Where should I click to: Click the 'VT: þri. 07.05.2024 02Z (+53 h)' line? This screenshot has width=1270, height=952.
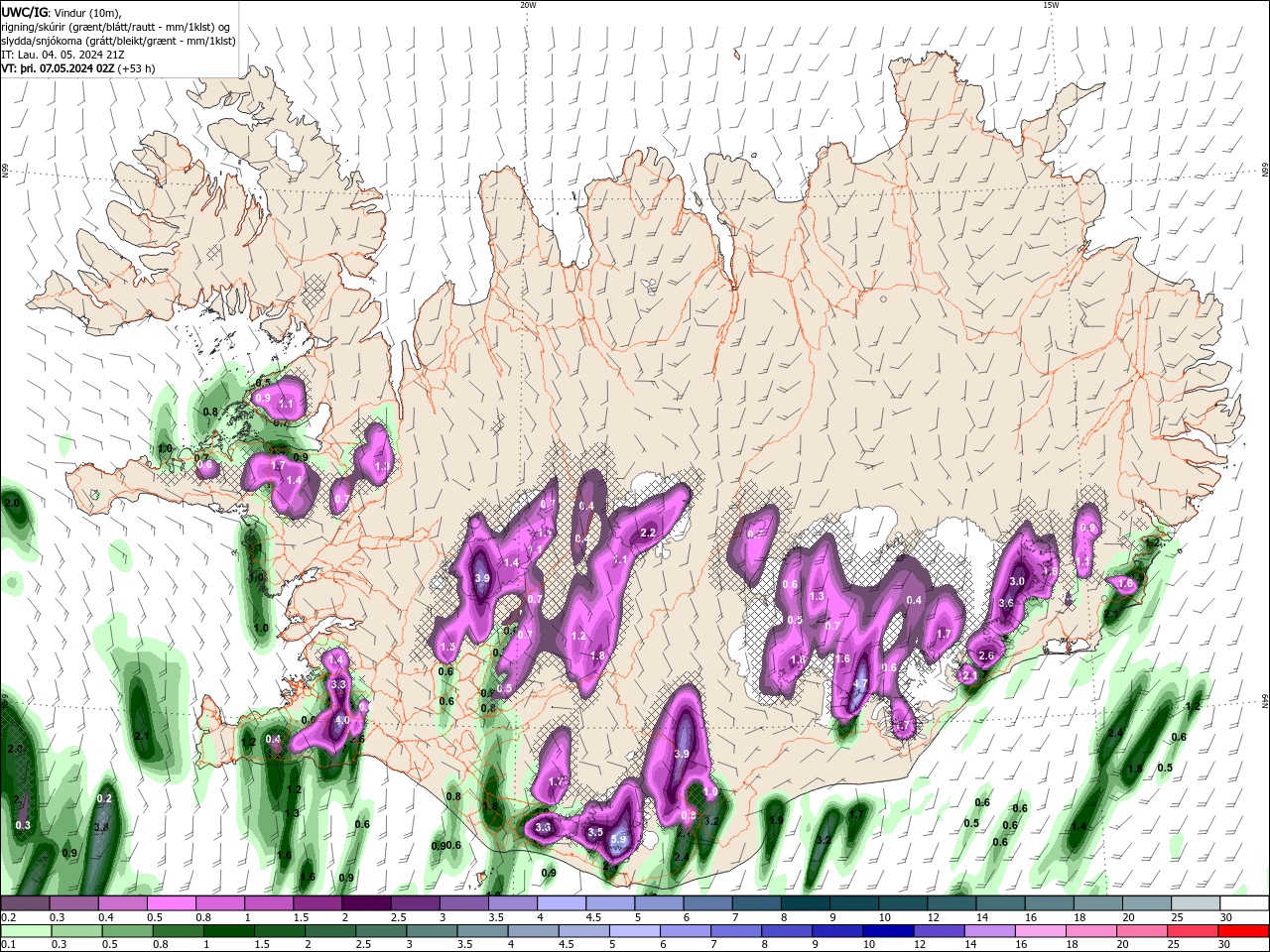(x=77, y=68)
